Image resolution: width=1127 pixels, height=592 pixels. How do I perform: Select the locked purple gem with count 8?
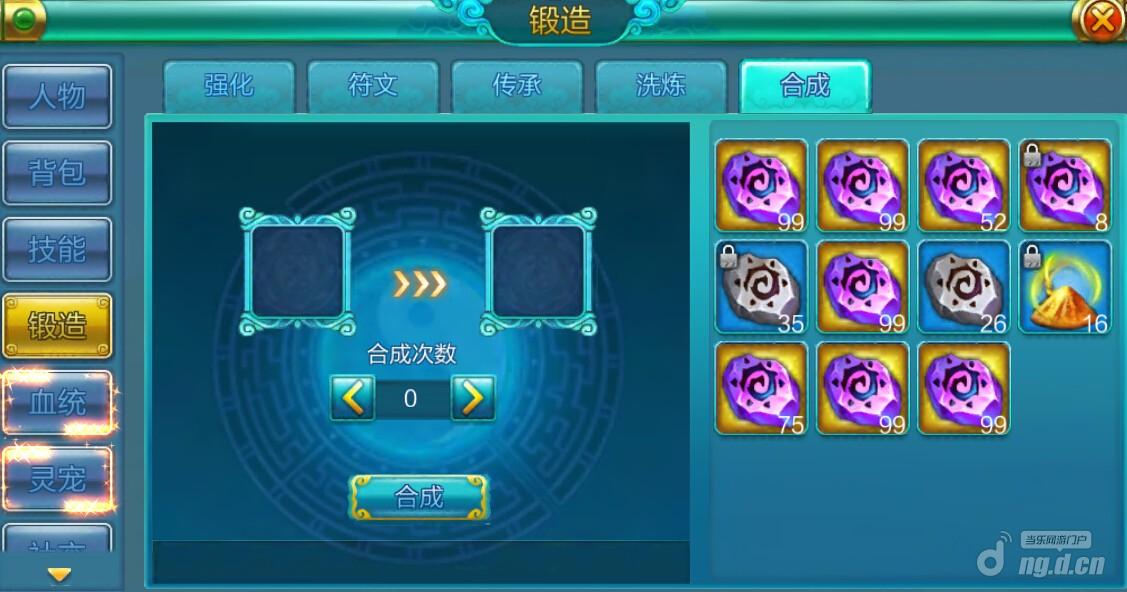pyautogui.click(x=1065, y=185)
